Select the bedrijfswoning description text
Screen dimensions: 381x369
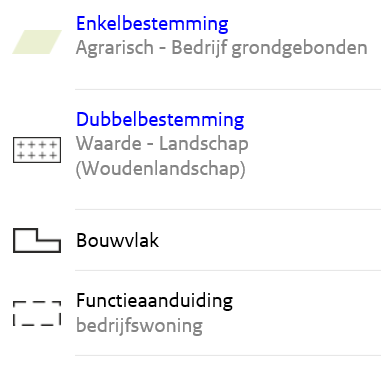click(139, 326)
